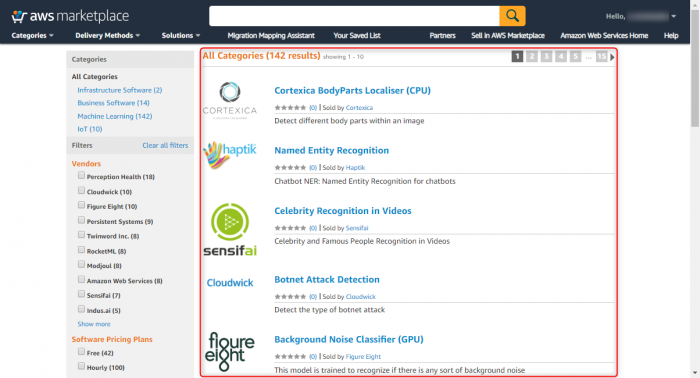The image size is (700, 378).
Task: Click the Figure Eight logo
Action: click(230, 352)
